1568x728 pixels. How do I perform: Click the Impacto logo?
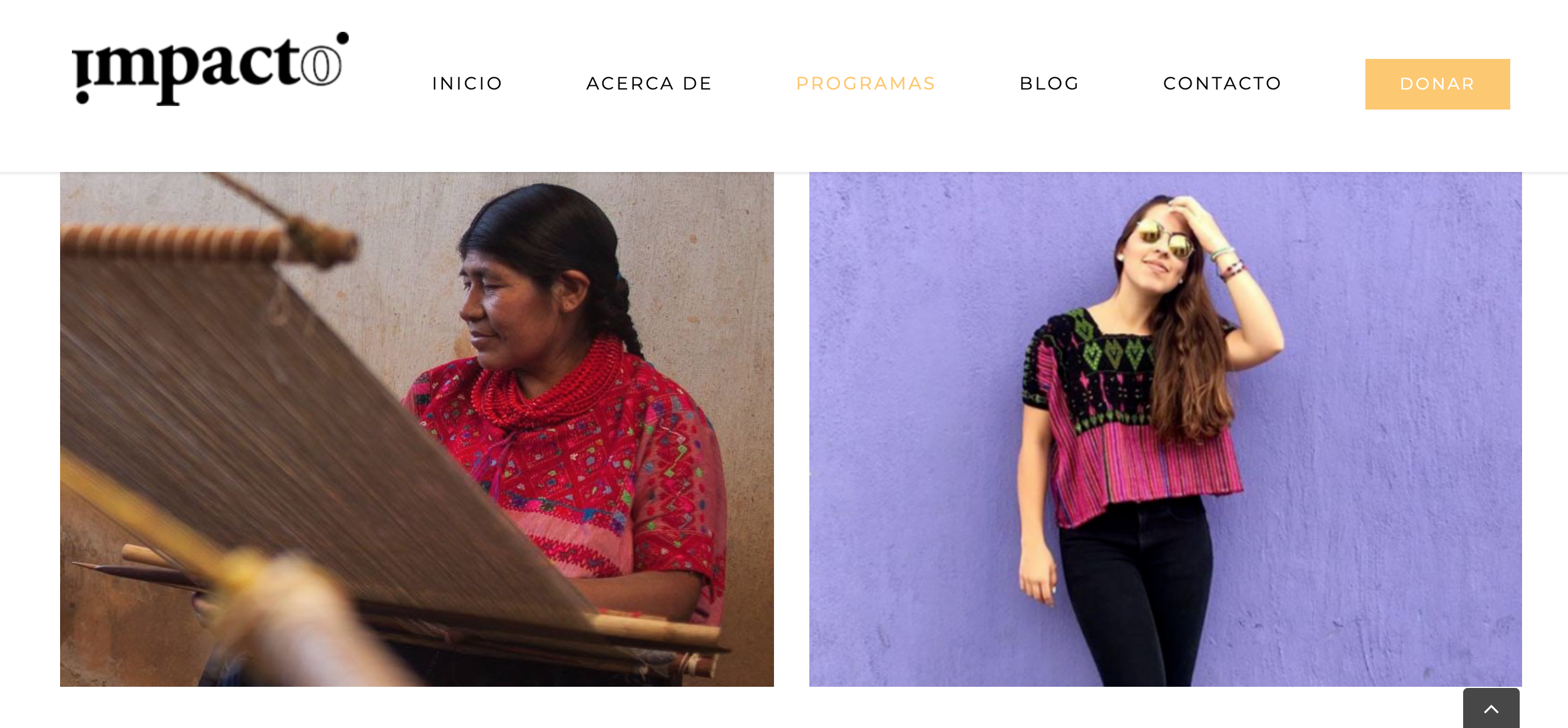pyautogui.click(x=211, y=68)
